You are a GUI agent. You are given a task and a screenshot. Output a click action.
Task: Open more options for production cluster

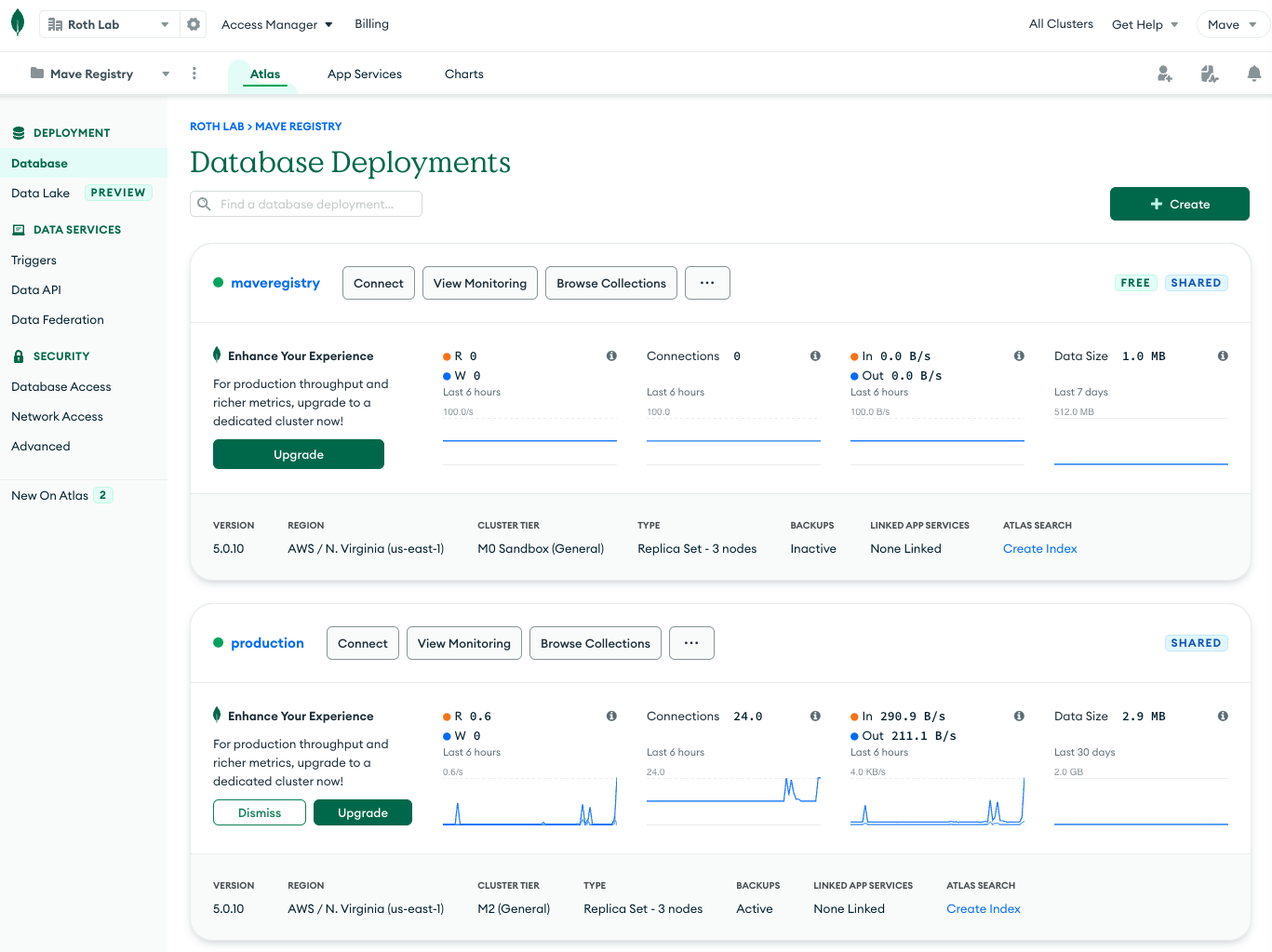[691, 643]
